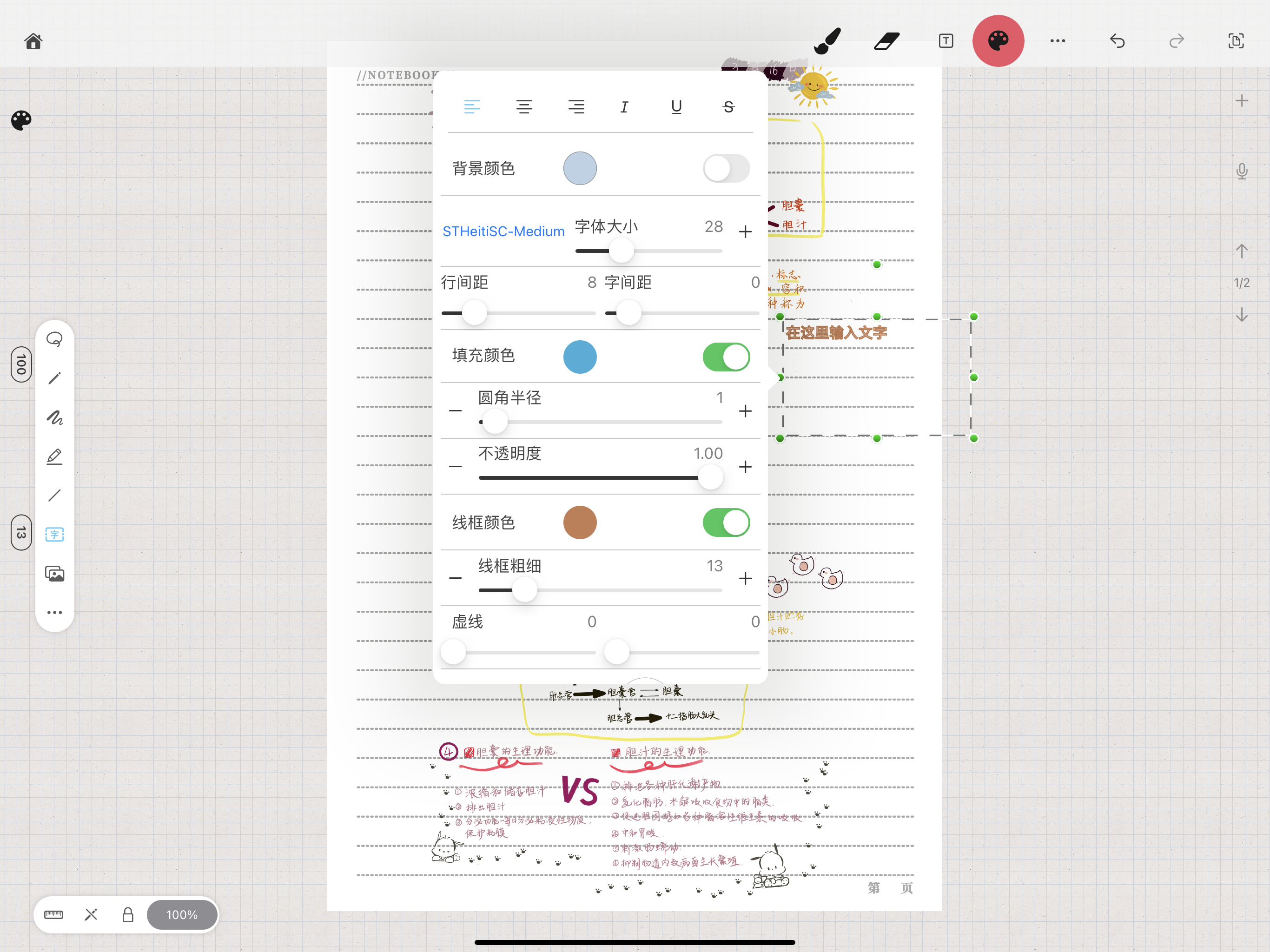Select the brush tool in top bar
Image resolution: width=1270 pixels, height=952 pixels.
(827, 41)
